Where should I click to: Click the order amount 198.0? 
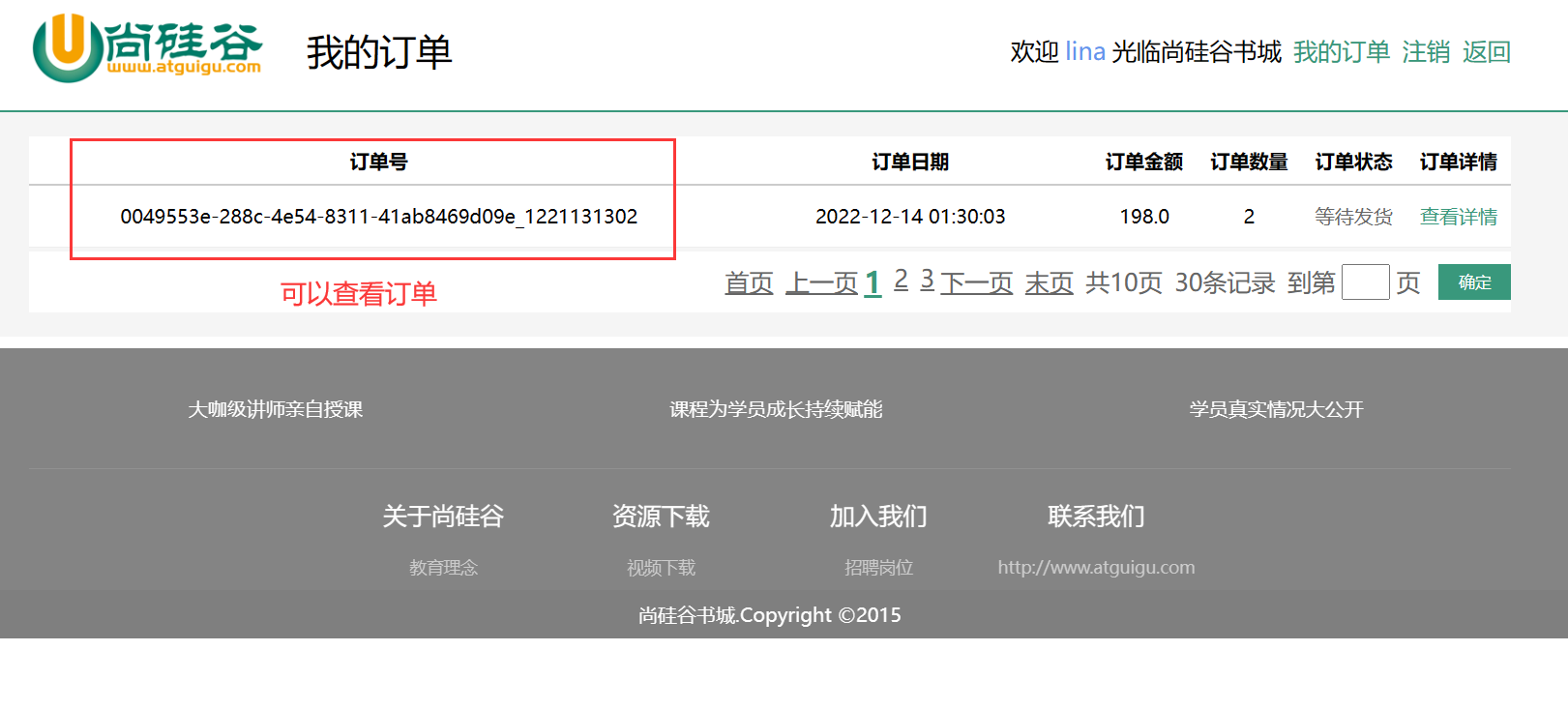point(1144,217)
